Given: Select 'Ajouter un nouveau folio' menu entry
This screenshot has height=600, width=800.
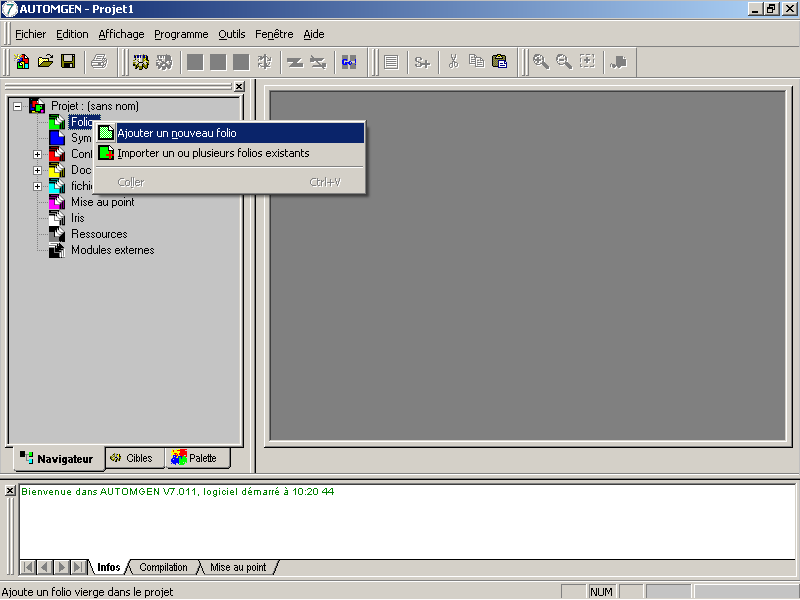Looking at the screenshot, I should [x=177, y=133].
